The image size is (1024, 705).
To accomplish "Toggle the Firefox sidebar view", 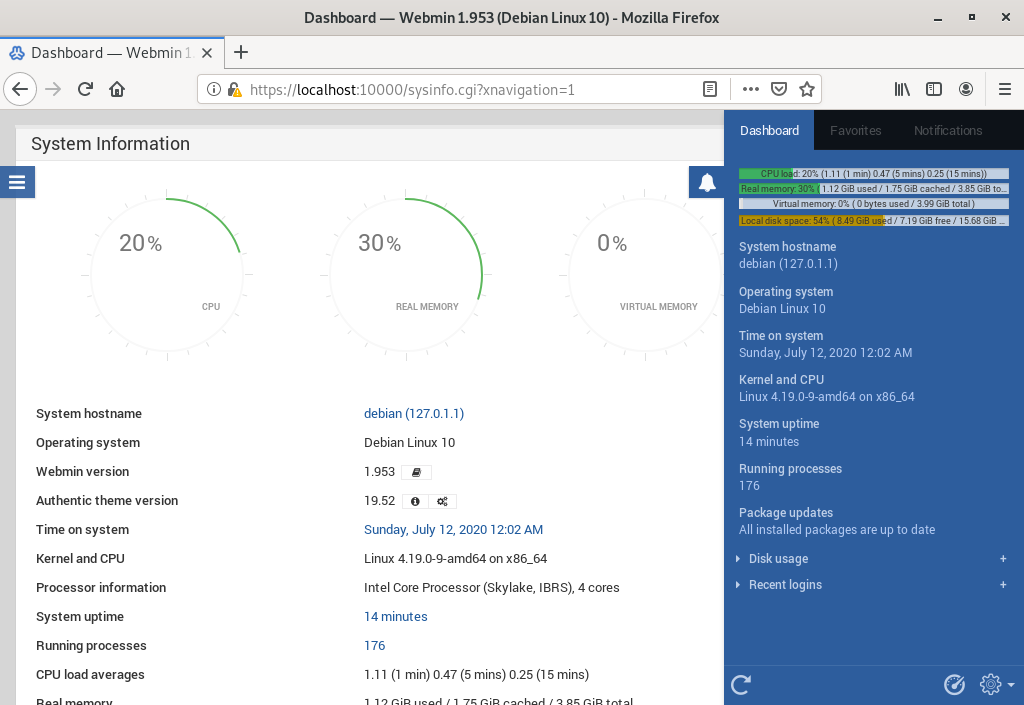I will (x=934, y=89).
